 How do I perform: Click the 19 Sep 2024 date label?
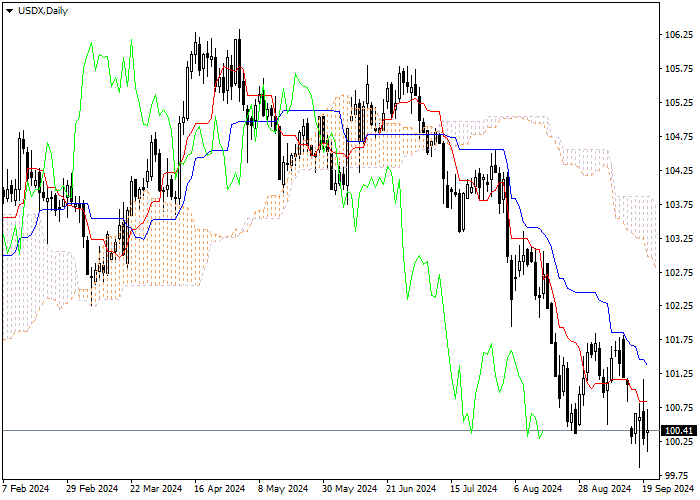[x=668, y=489]
